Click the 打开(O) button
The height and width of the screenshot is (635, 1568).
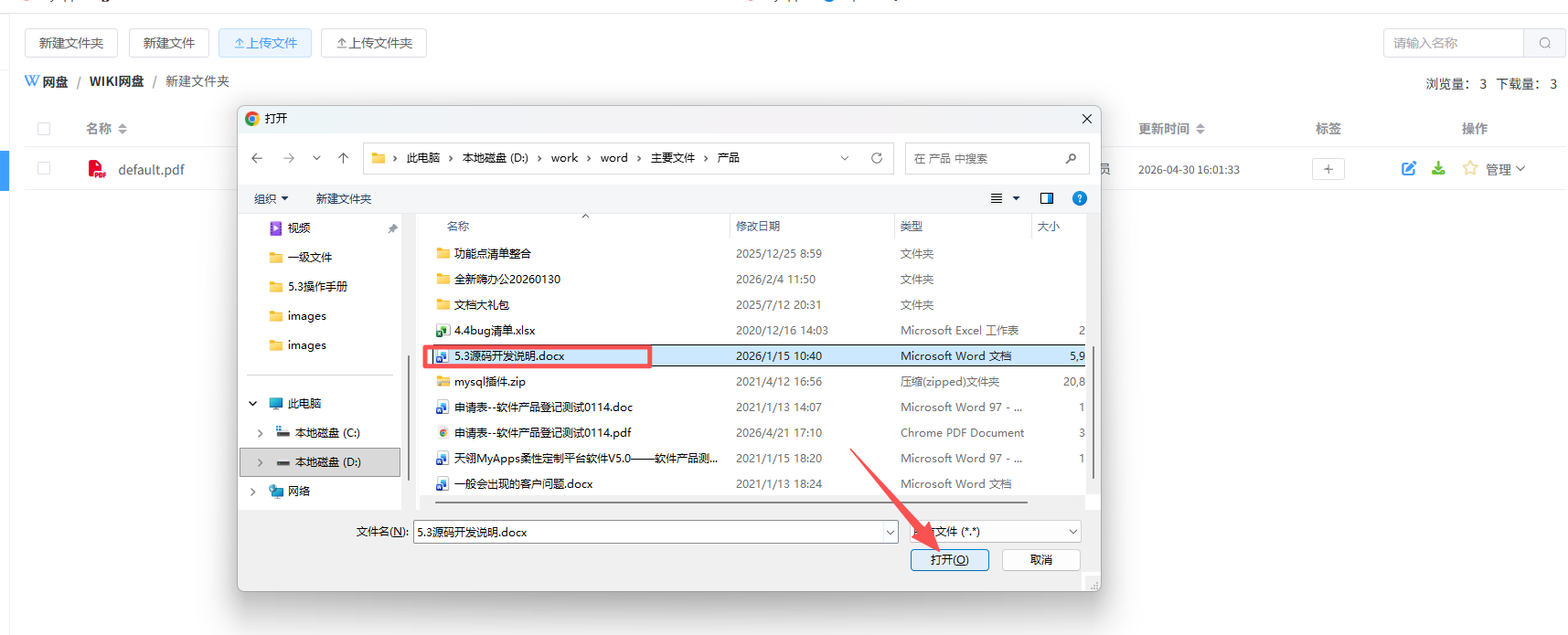[x=949, y=560]
